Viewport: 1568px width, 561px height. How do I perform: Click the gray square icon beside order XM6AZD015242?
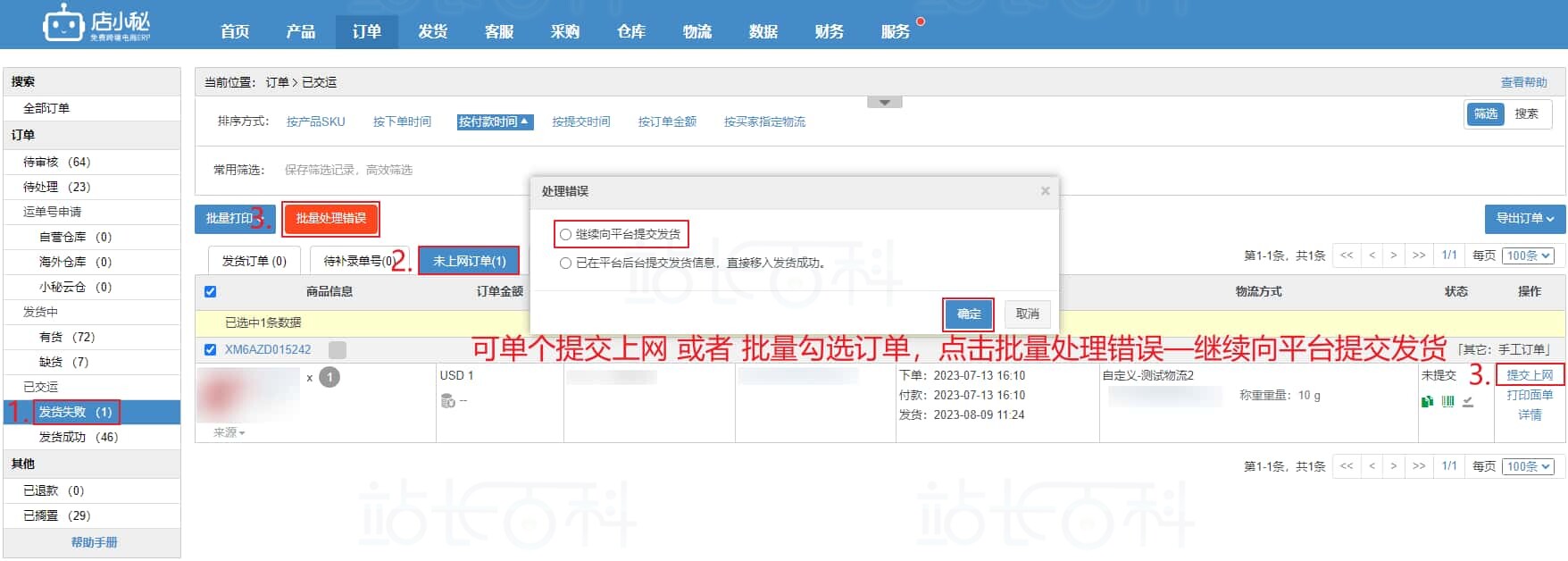[x=337, y=350]
